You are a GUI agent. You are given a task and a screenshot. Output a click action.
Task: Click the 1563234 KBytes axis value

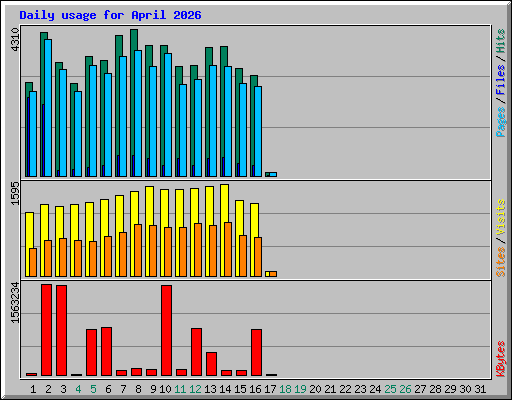click(x=15, y=302)
